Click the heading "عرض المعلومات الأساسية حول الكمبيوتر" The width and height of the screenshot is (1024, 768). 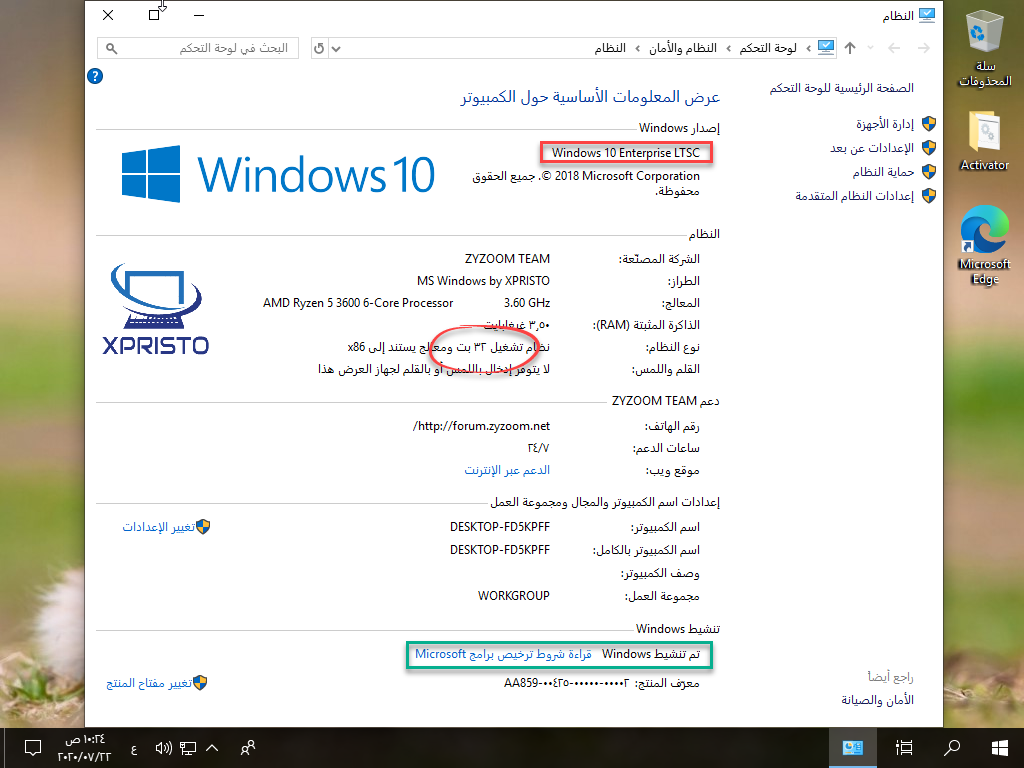pos(590,97)
